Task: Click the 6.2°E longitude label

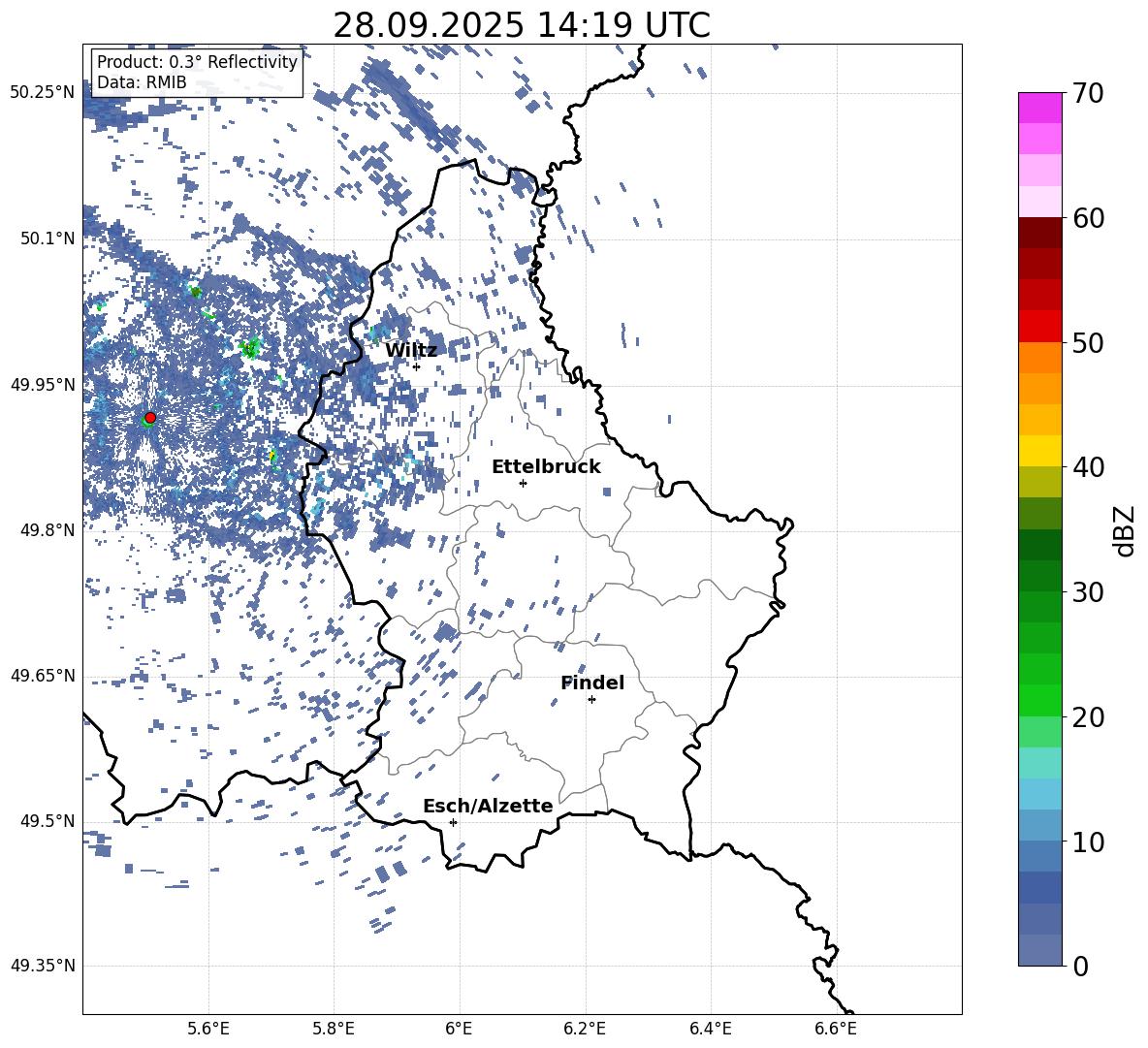Action: point(585,1029)
